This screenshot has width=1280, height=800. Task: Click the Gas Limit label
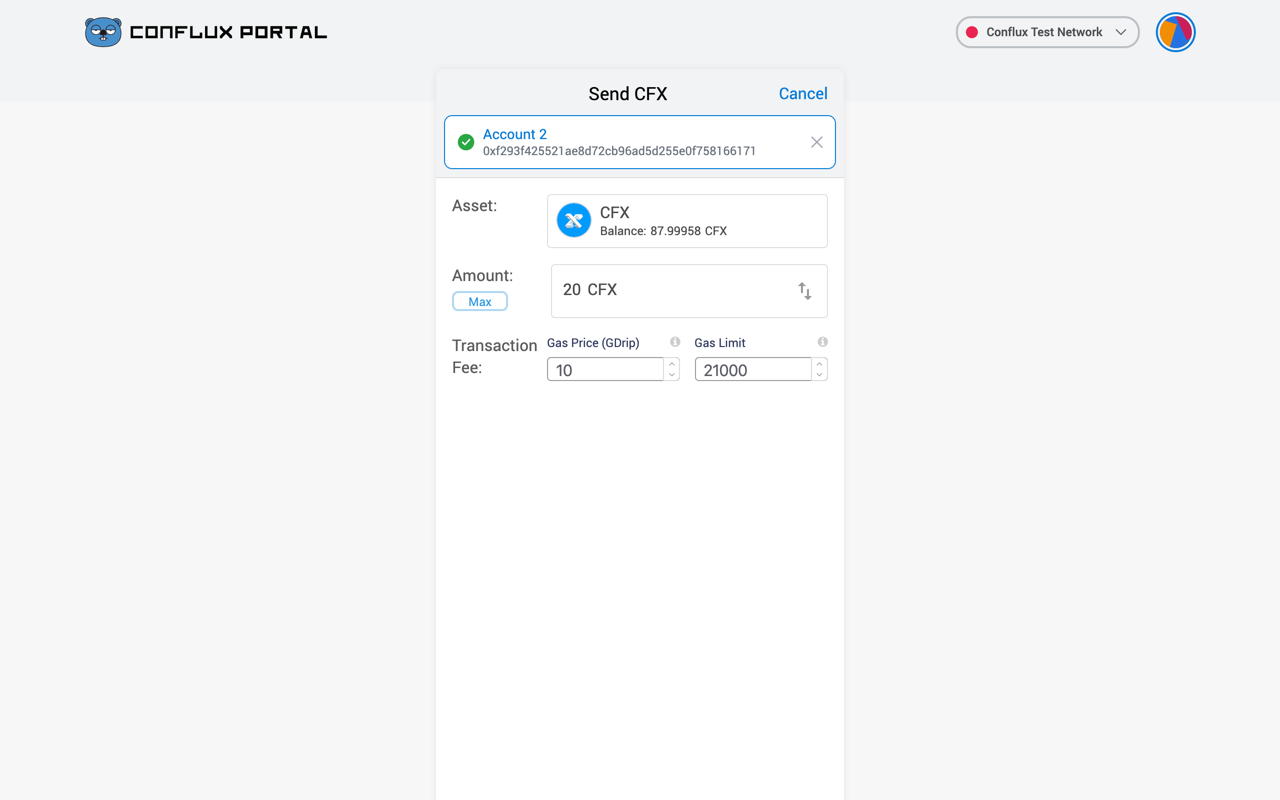720,343
